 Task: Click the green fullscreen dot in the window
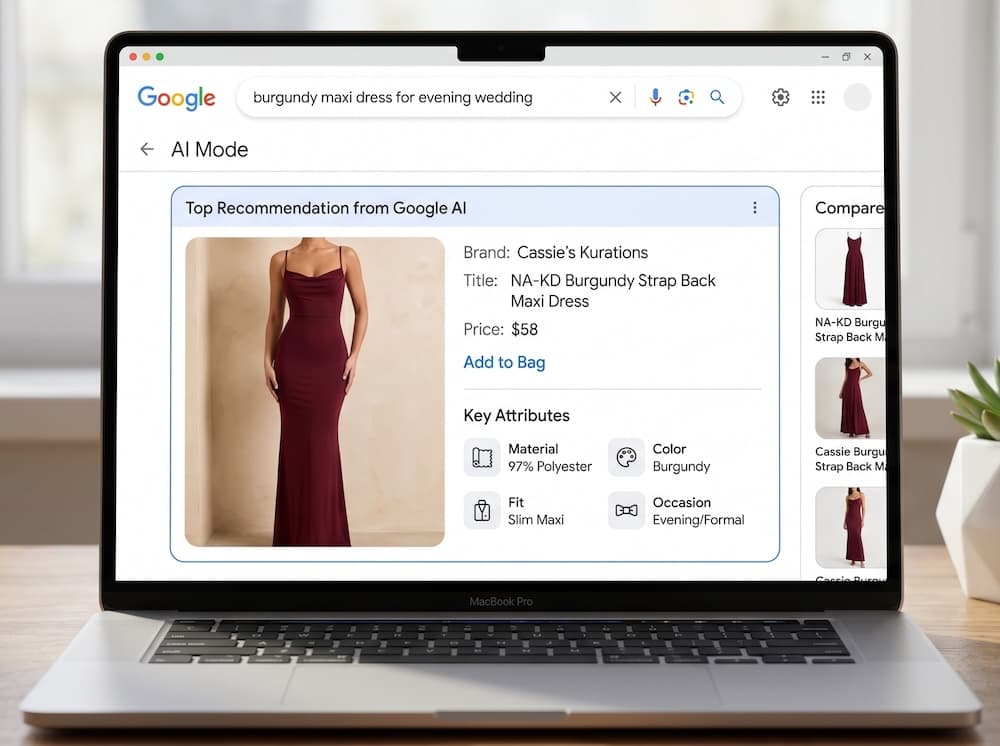click(160, 57)
